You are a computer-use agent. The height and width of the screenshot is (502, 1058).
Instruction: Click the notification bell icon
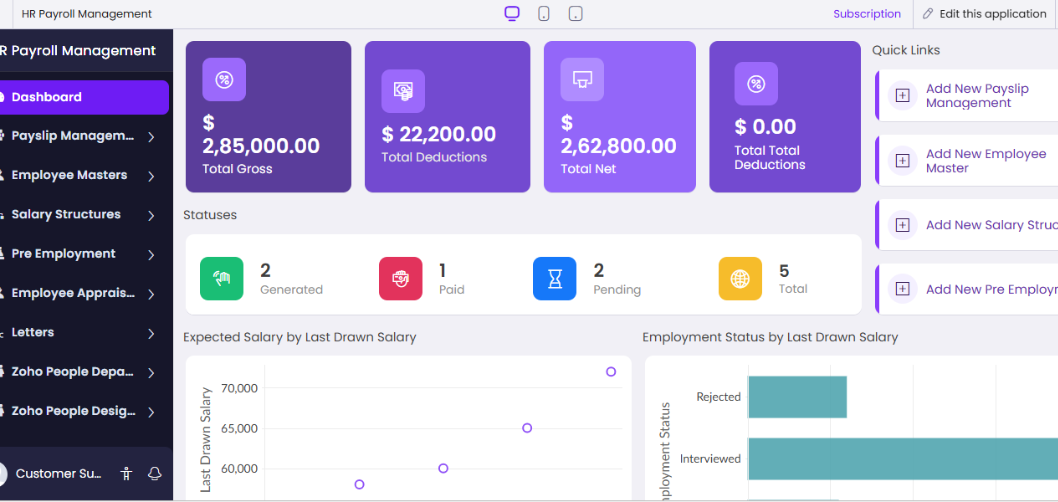pyautogui.click(x=154, y=473)
